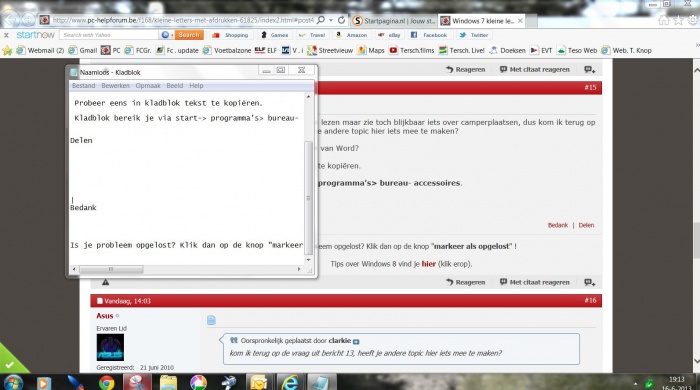
Task: Open the Voetbalzone bookmark
Action: 227,50
